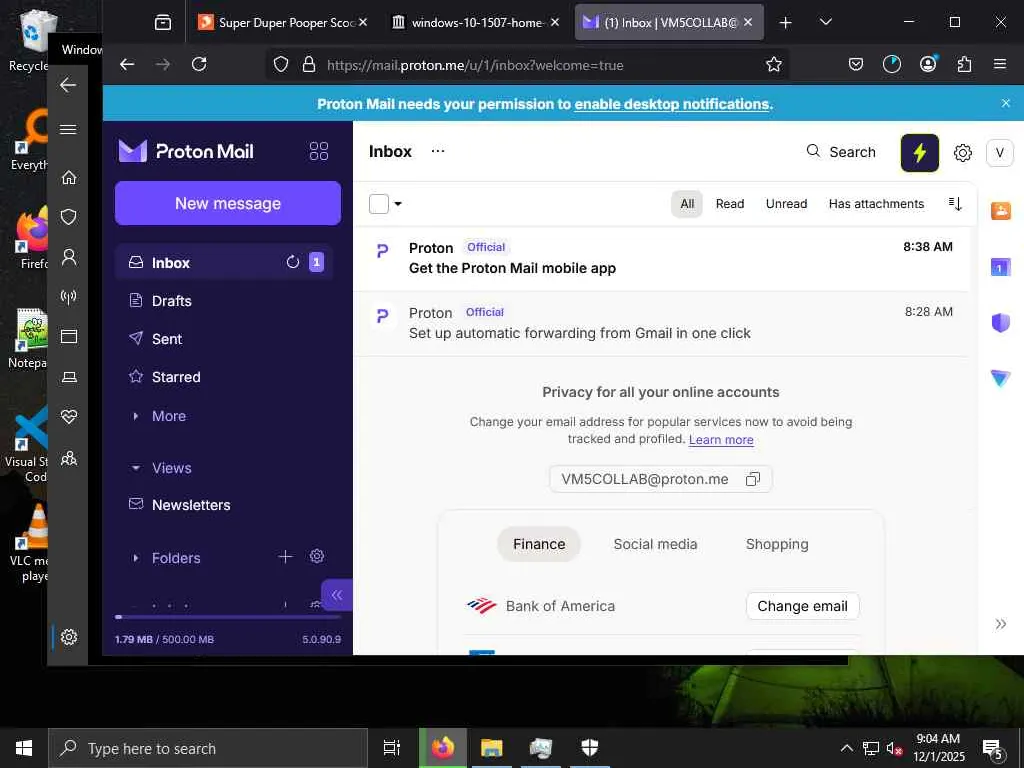This screenshot has height=768, width=1024.
Task: Expand right side panel double chevron
Action: pyautogui.click(x=1000, y=624)
